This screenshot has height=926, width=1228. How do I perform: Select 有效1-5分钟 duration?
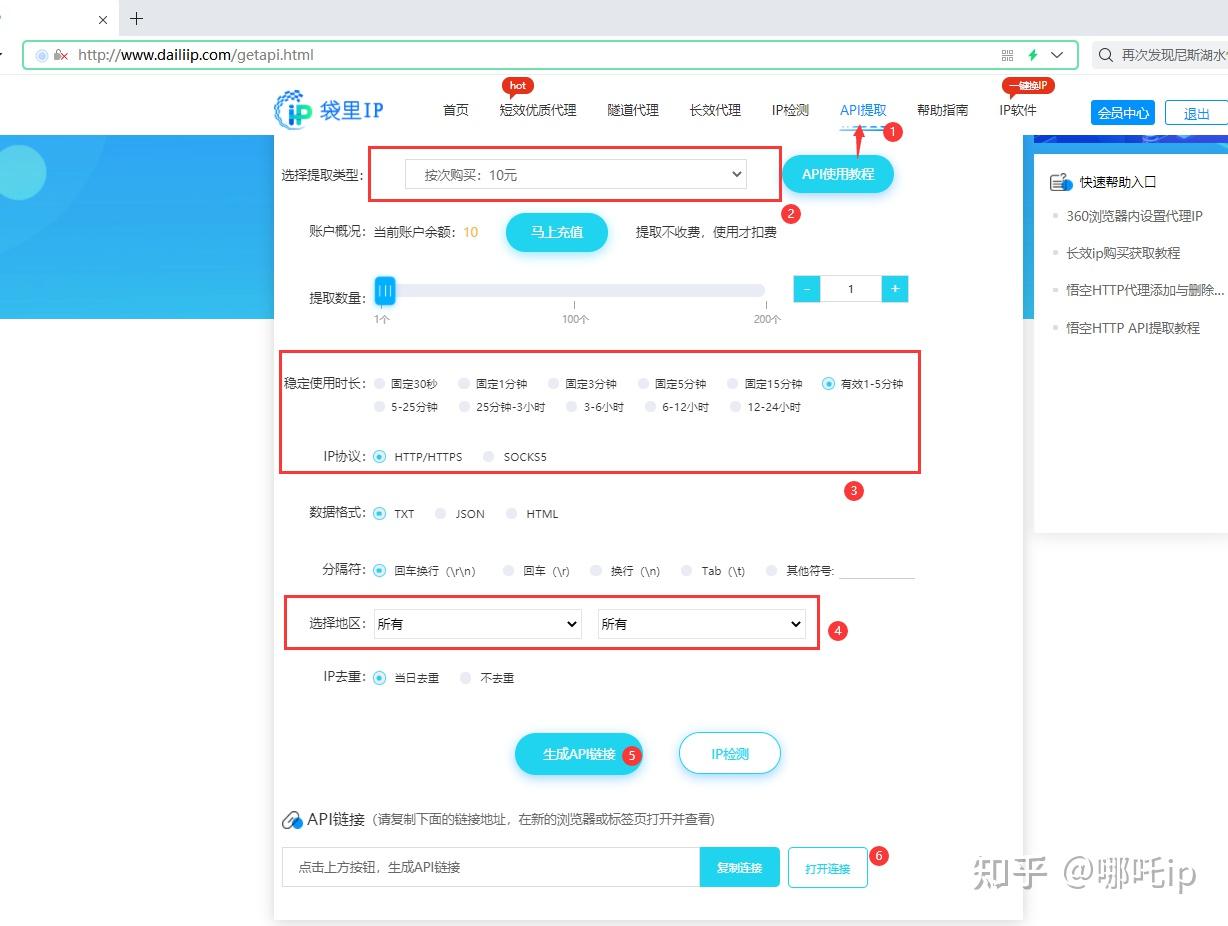(829, 383)
